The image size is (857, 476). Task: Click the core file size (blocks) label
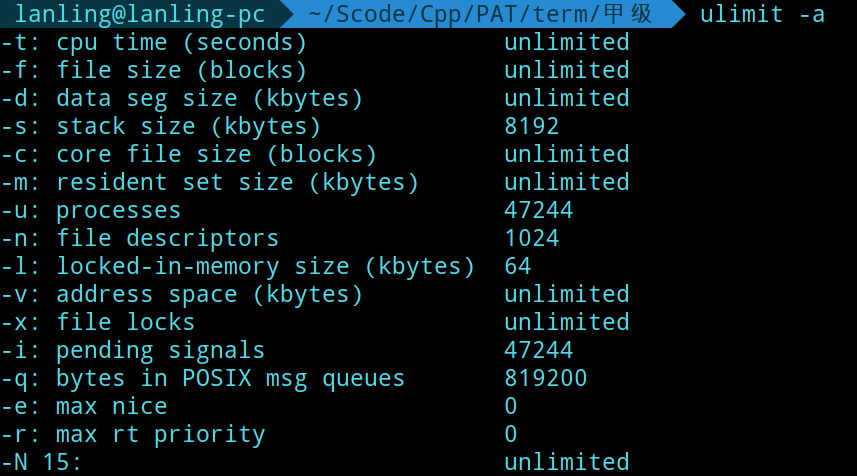[216, 154]
